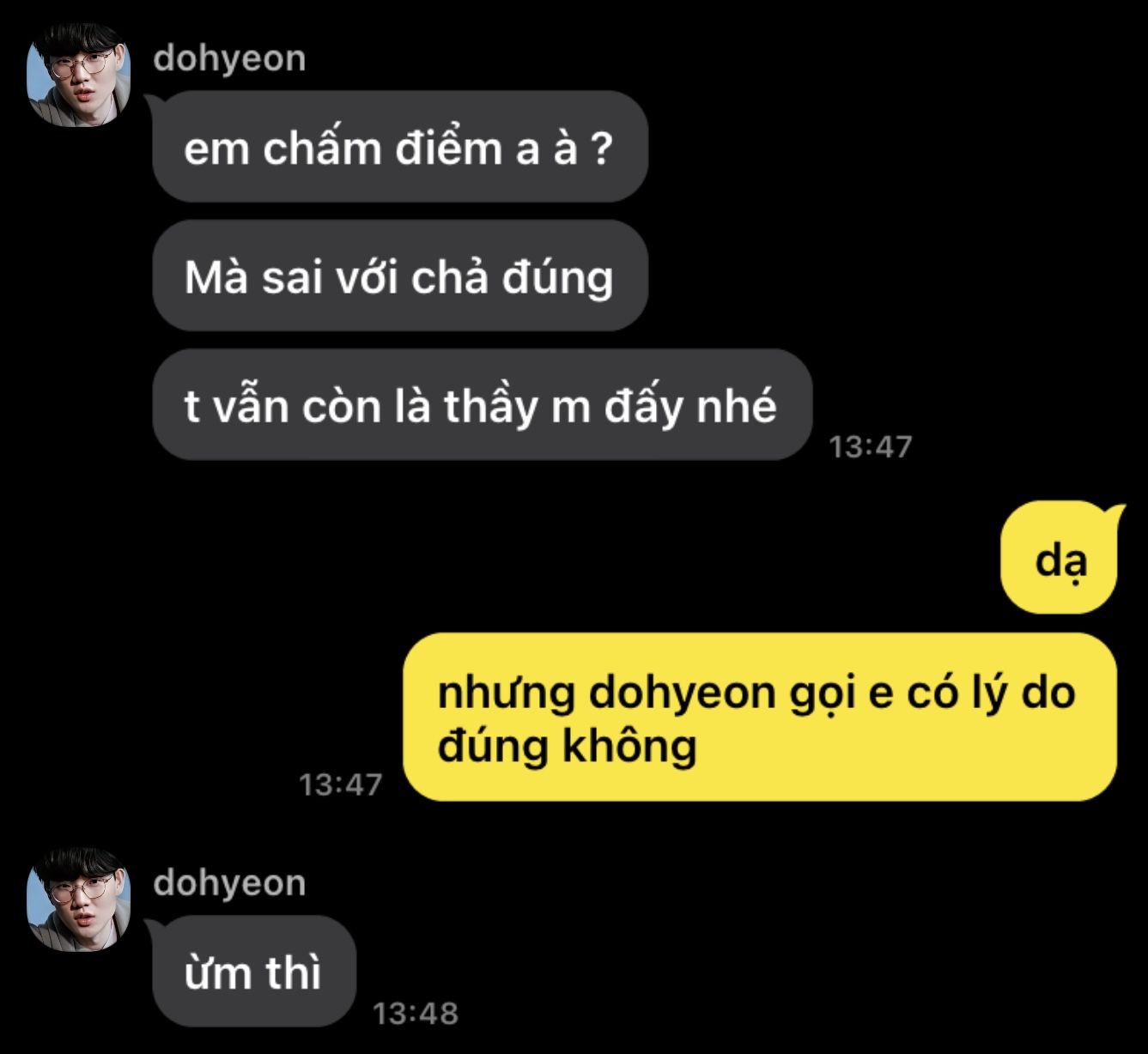Click the word 'dohyeon' inside the yellow bubble
Image resolution: width=1148 pixels, height=1054 pixels.
[683, 692]
